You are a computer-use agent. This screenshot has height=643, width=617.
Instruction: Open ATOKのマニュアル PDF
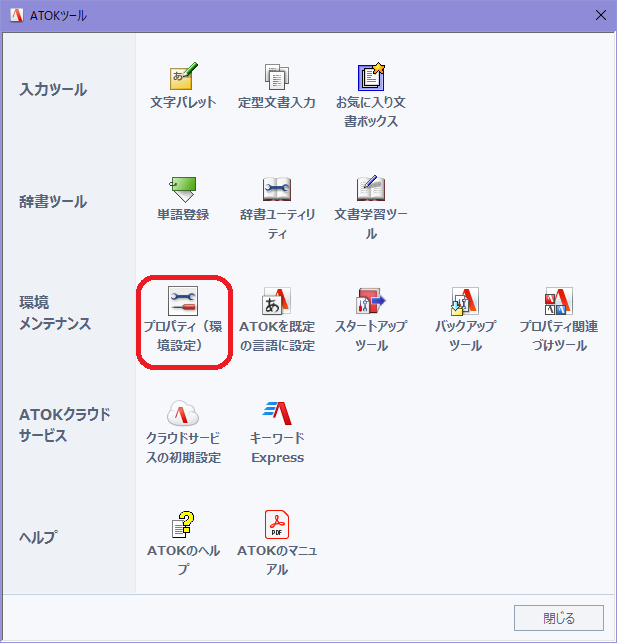point(277,544)
